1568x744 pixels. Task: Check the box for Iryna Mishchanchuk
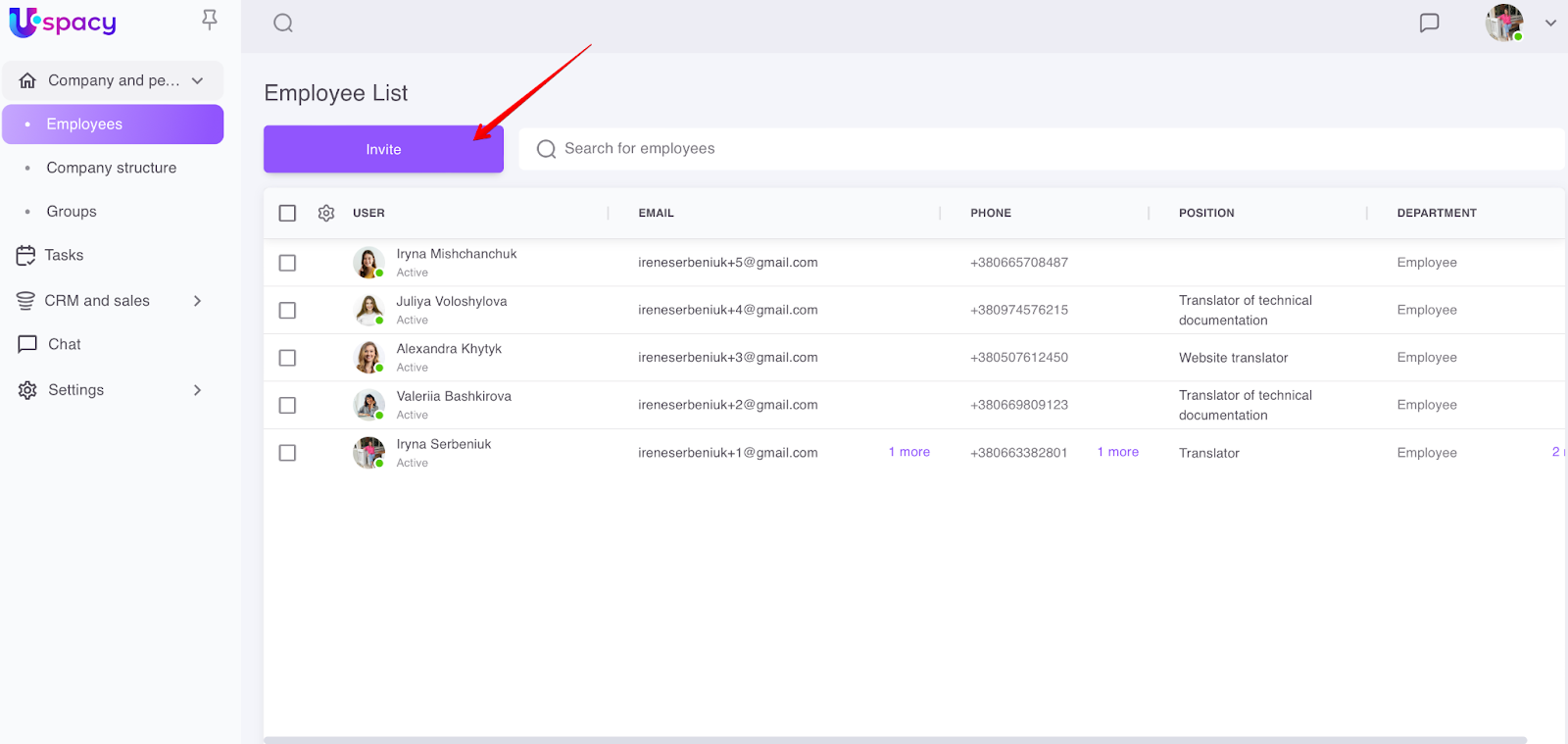287,263
